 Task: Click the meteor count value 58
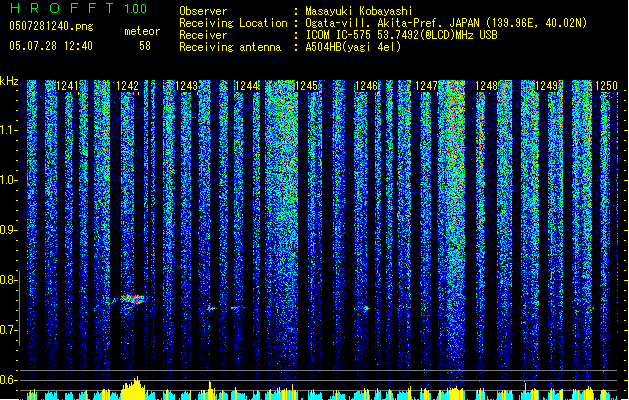pos(145,46)
